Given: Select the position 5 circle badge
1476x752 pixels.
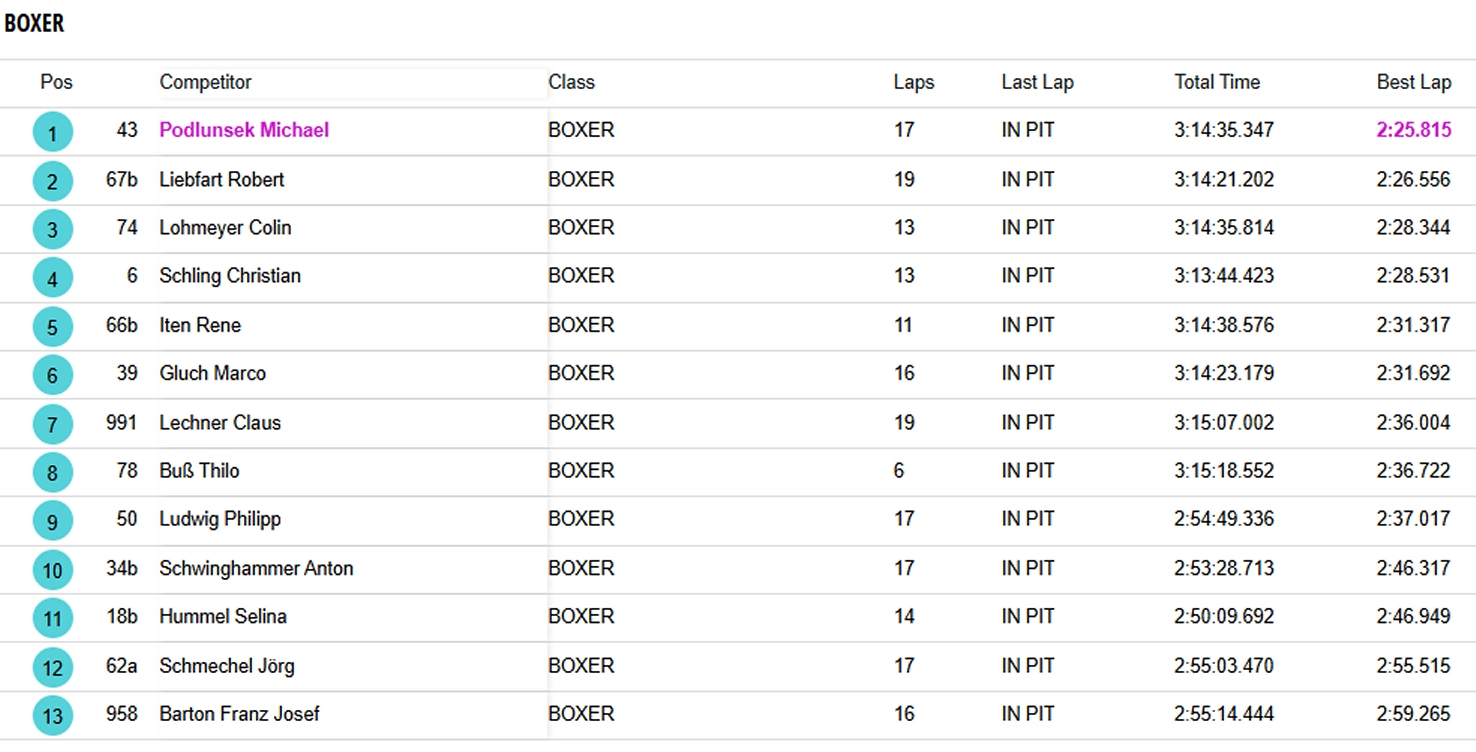Looking at the screenshot, I should [x=53, y=327].
